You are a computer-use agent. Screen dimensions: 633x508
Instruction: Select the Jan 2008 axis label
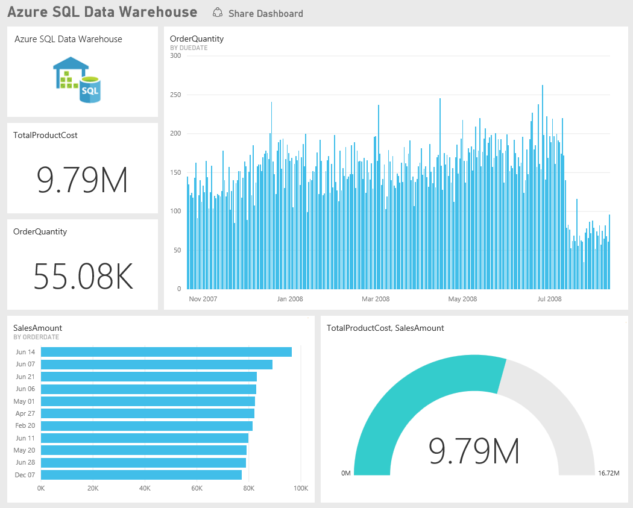point(290,299)
